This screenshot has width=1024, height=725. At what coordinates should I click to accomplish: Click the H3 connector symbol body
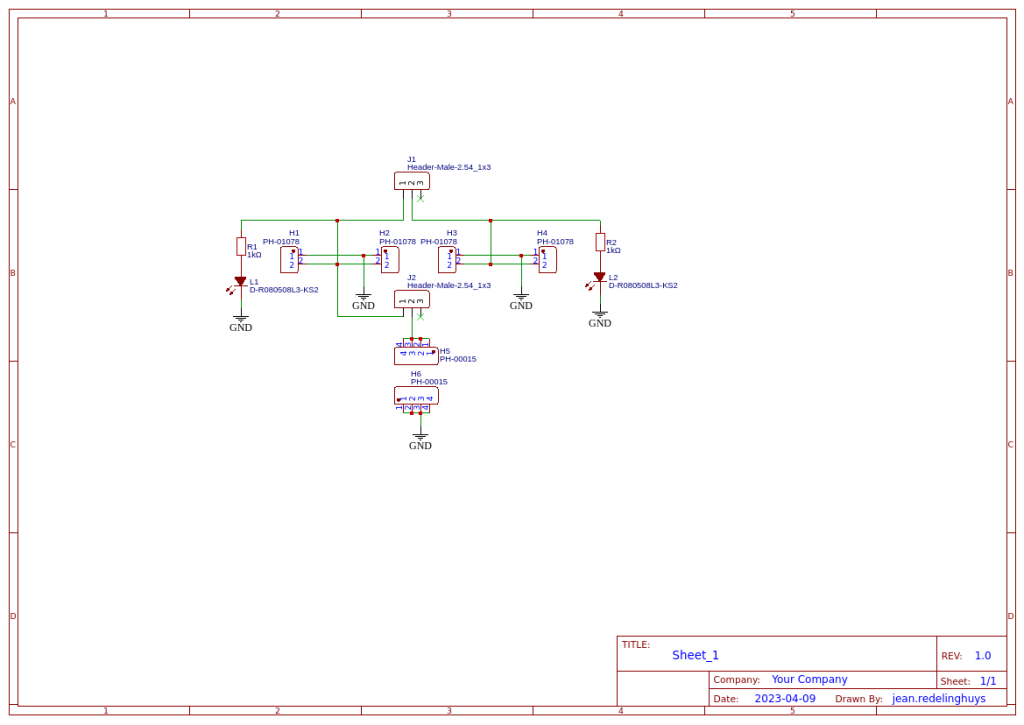coord(447,260)
